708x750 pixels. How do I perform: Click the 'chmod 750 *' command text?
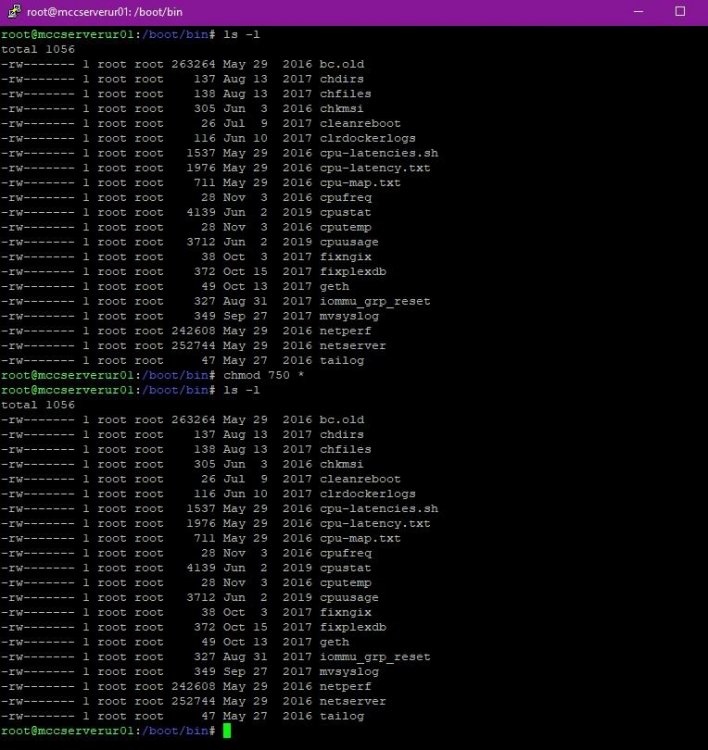pyautogui.click(x=264, y=375)
